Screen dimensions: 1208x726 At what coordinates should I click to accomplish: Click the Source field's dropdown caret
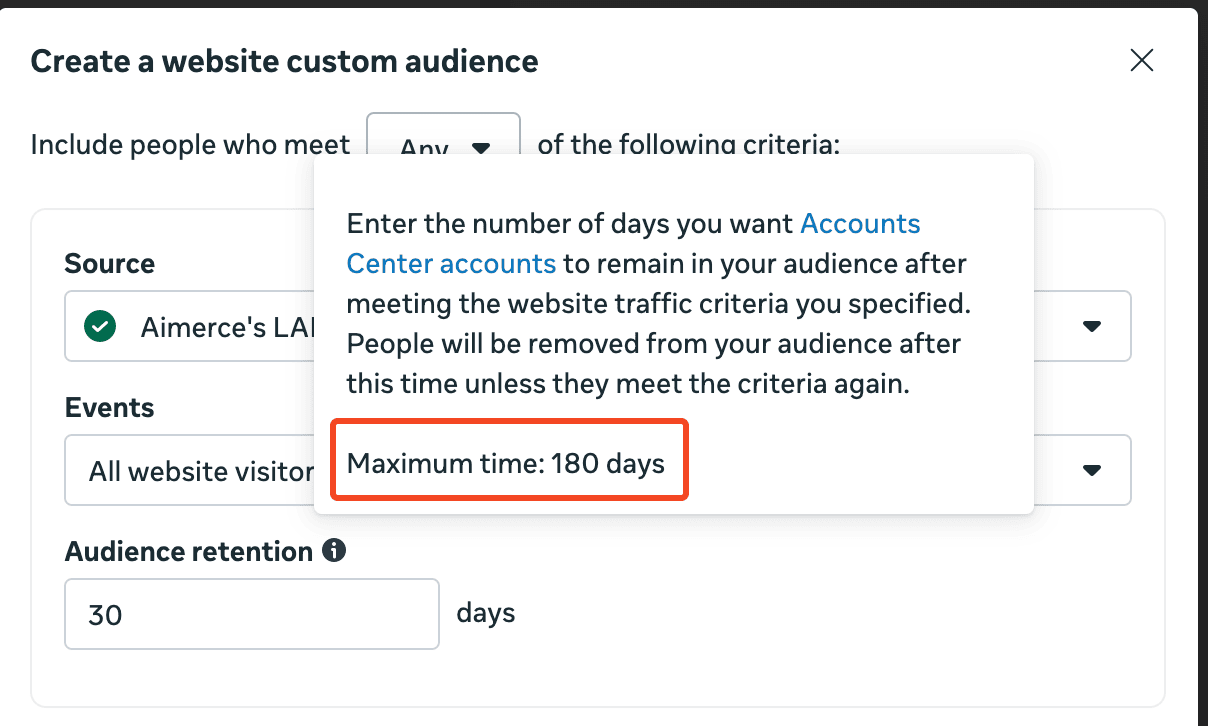pyautogui.click(x=1092, y=326)
